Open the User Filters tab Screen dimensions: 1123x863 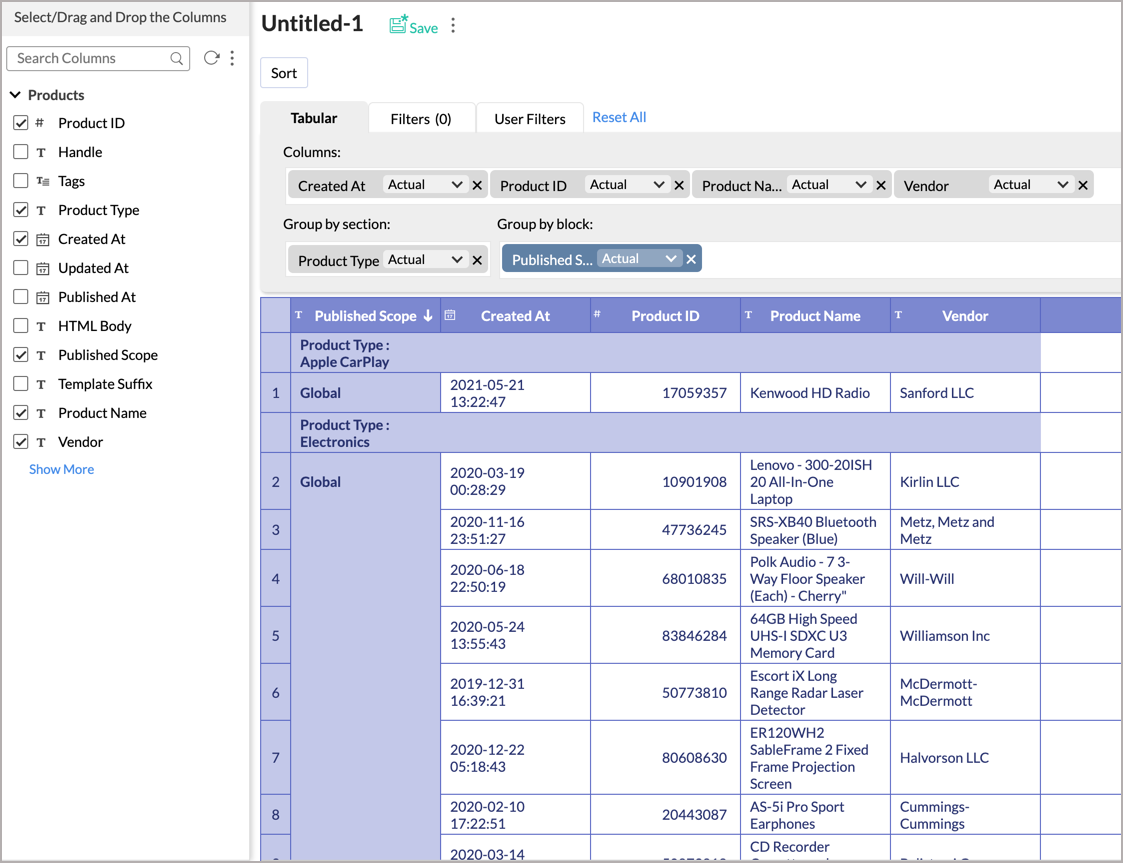(x=529, y=119)
